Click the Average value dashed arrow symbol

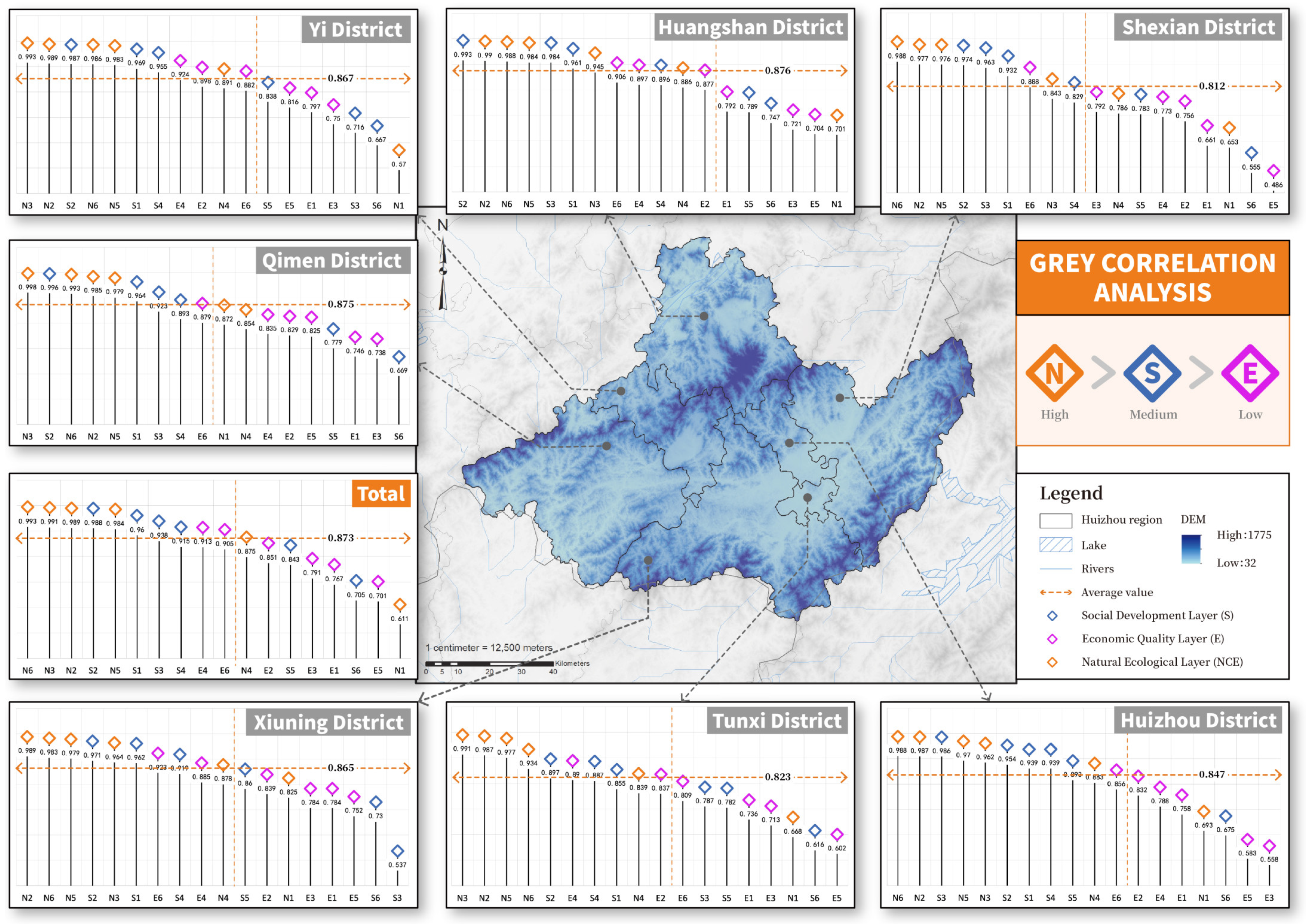(1055, 592)
